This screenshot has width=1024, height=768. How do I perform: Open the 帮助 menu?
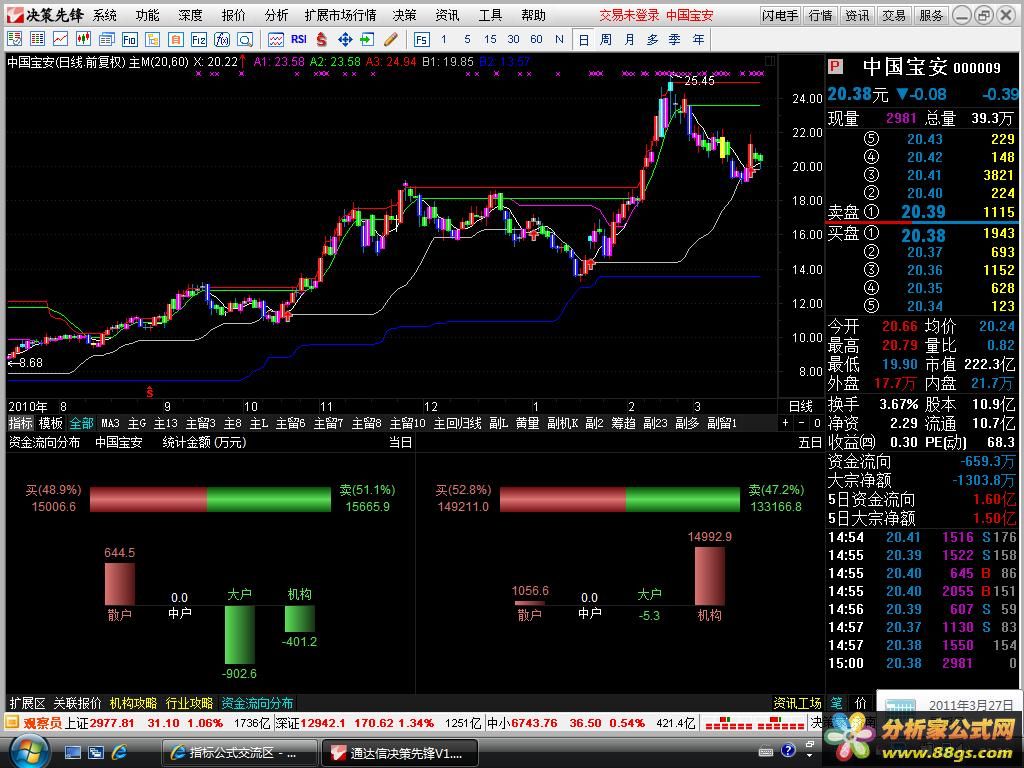533,14
